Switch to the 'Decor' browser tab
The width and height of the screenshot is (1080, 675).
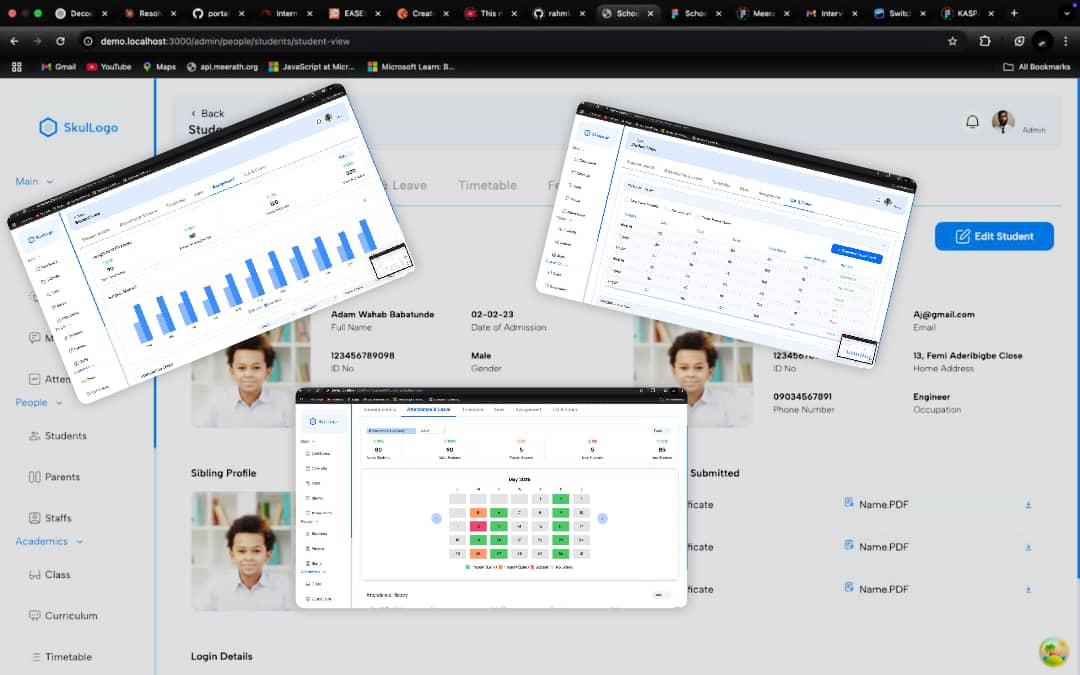coord(81,13)
